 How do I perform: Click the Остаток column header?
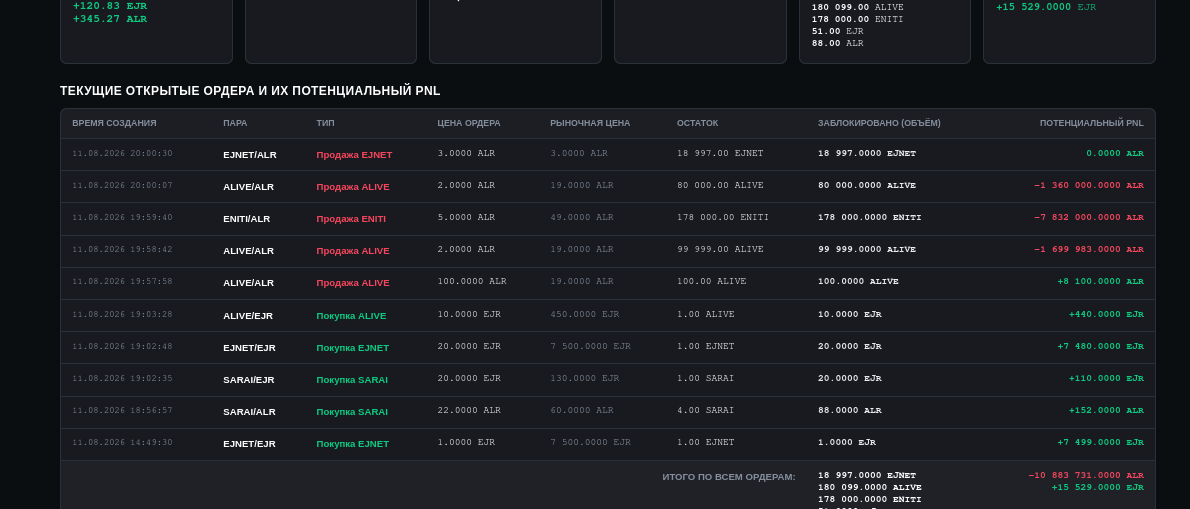point(697,123)
